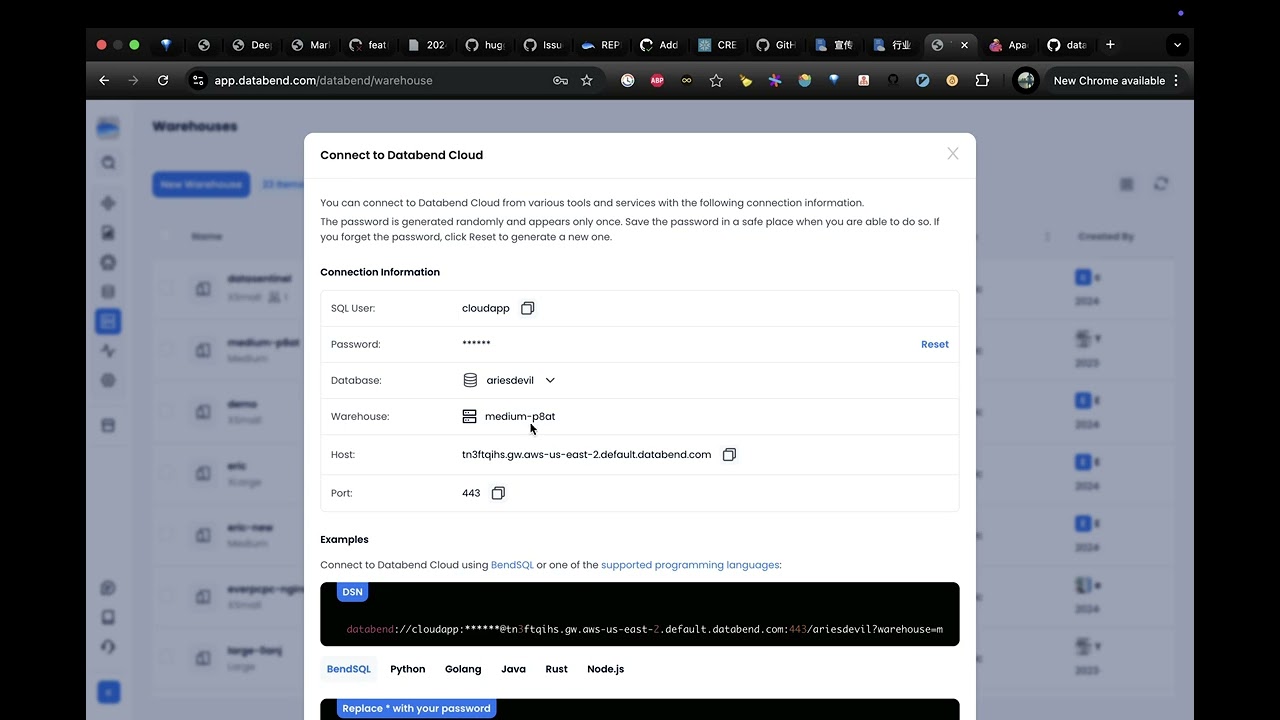Screen dimensions: 1280x720
Task: Switch to the 'Issu' GitHub tab
Action: (x=543, y=45)
